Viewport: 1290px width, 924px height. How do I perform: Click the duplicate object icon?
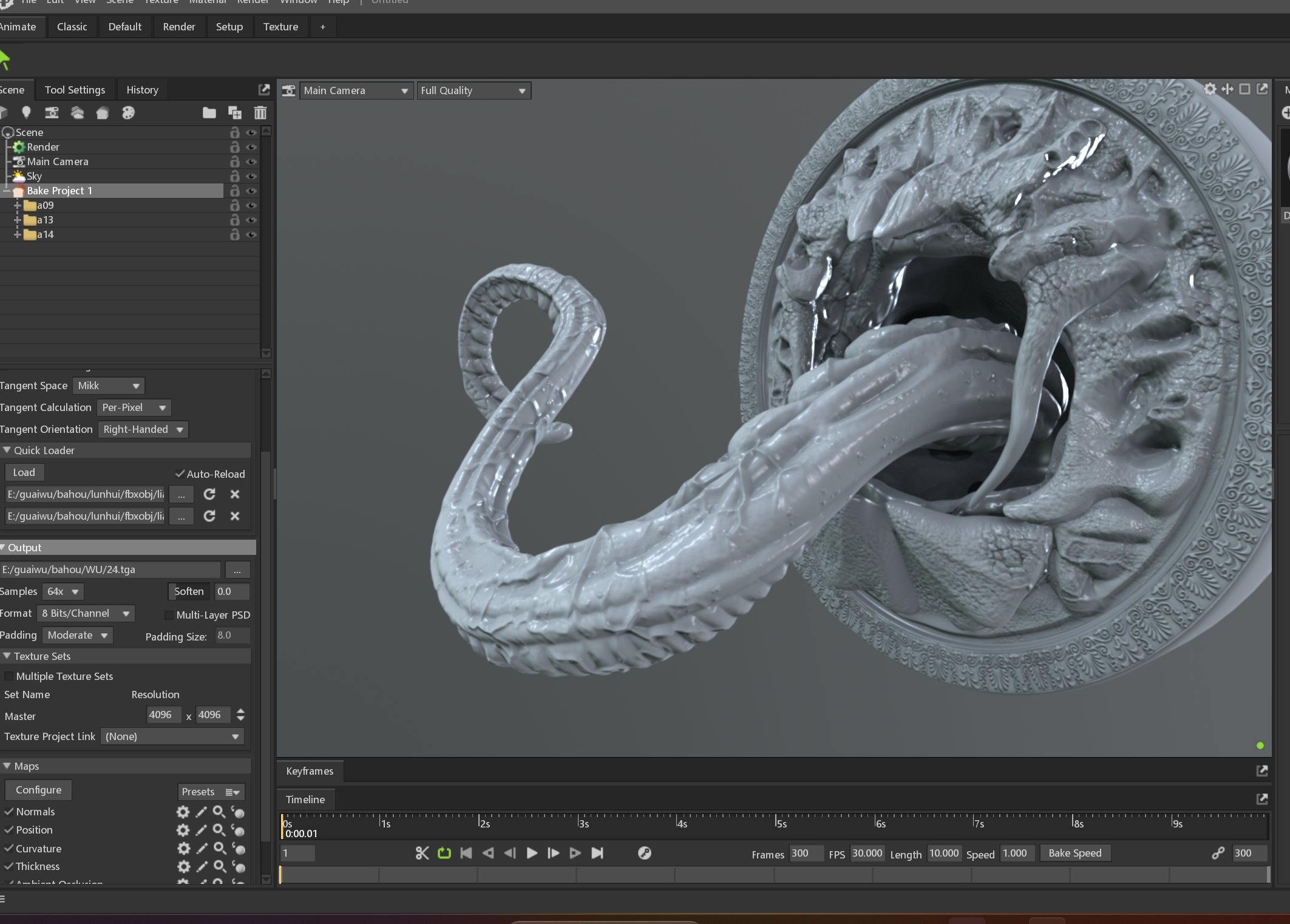point(234,112)
